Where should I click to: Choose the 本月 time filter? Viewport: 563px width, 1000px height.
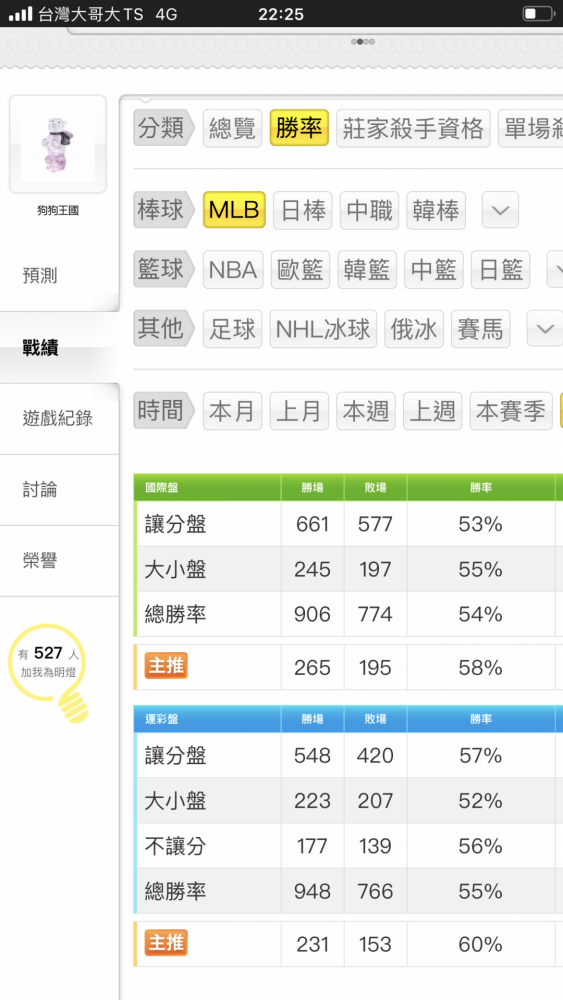[x=232, y=411]
